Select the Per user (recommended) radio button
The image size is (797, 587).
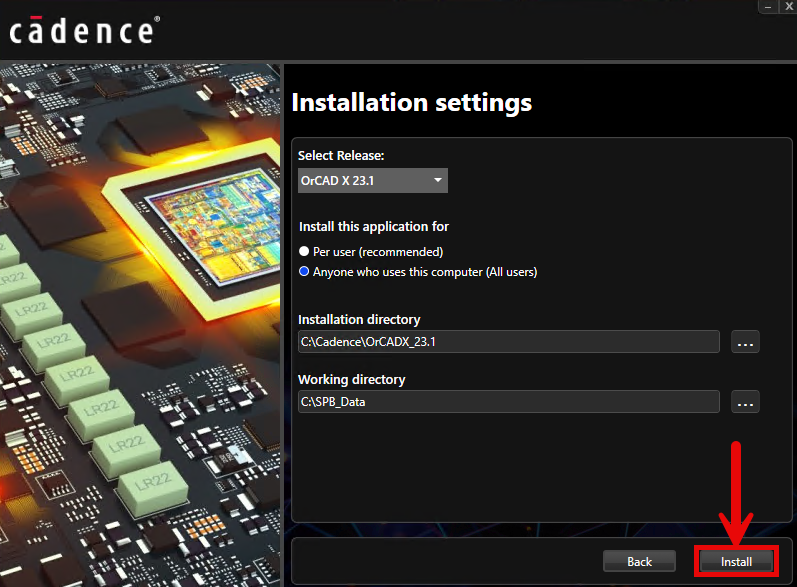click(x=305, y=252)
